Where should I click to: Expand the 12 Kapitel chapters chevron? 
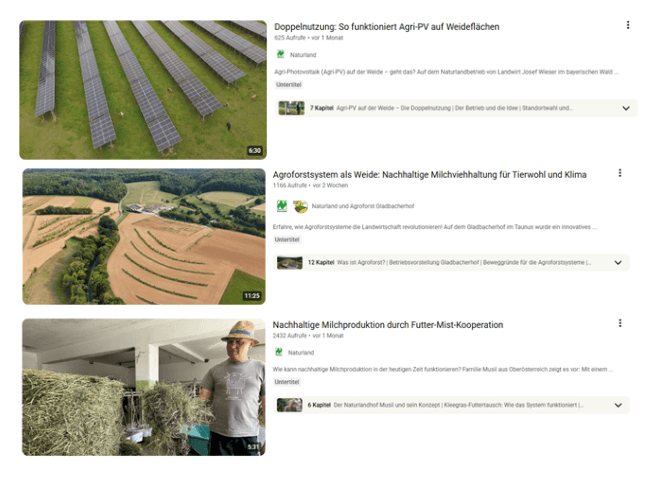click(x=618, y=262)
